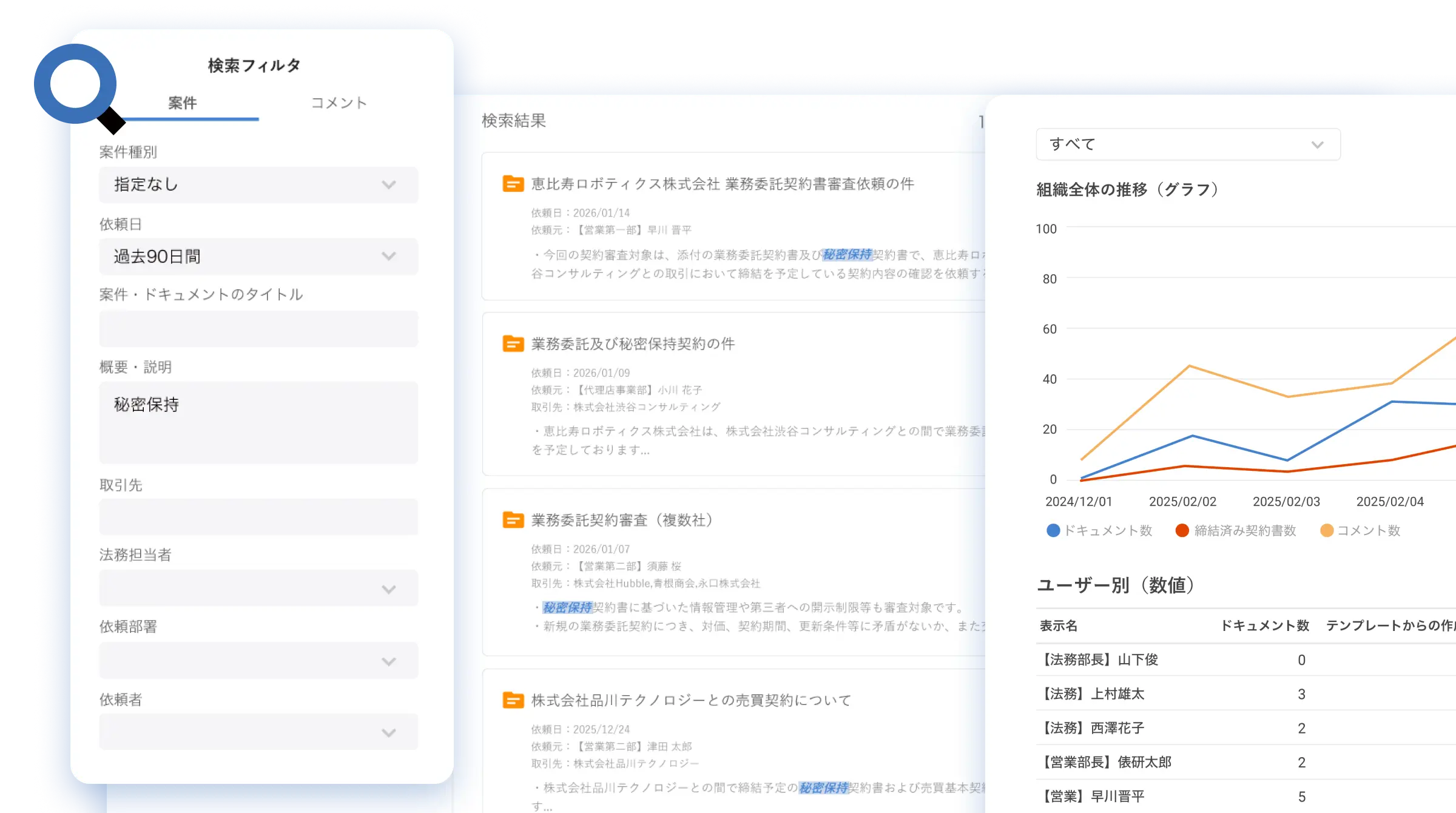Select the 案件 tab
1456x813 pixels.
coord(182,103)
